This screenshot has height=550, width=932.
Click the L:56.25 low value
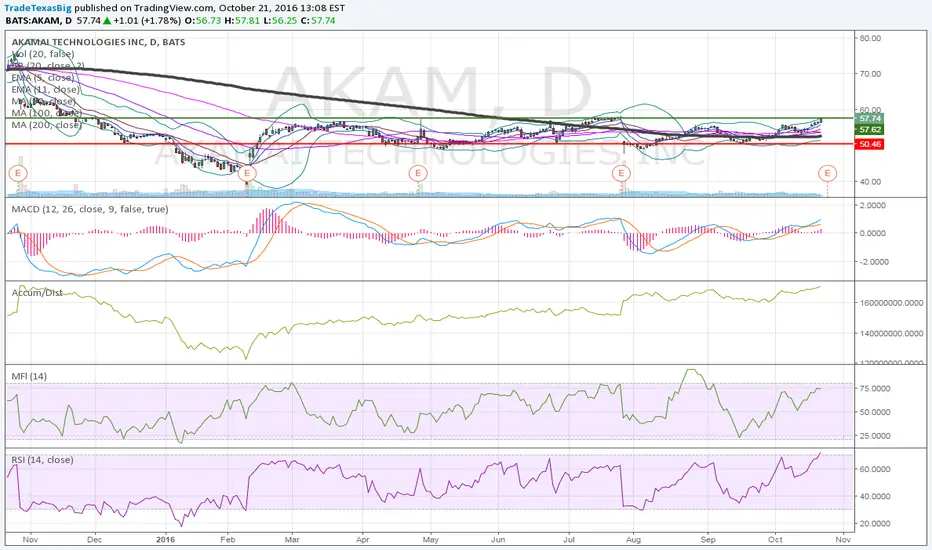pyautogui.click(x=280, y=21)
